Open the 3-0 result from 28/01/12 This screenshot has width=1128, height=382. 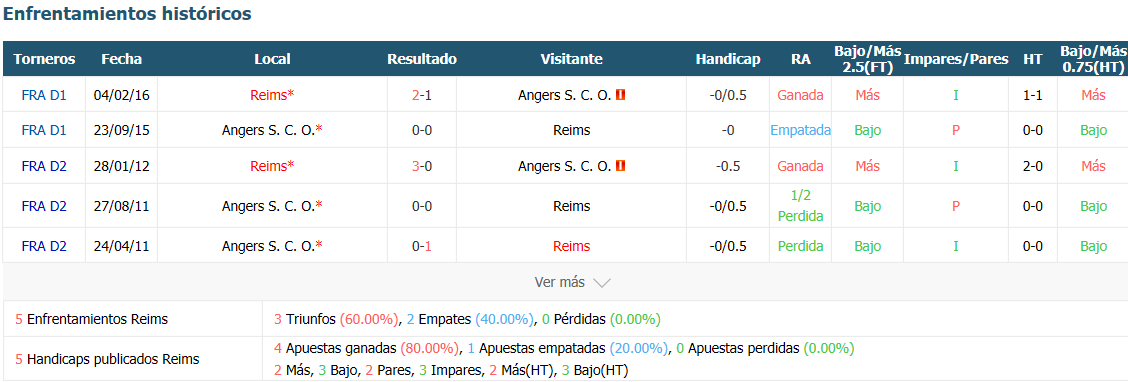(x=422, y=166)
